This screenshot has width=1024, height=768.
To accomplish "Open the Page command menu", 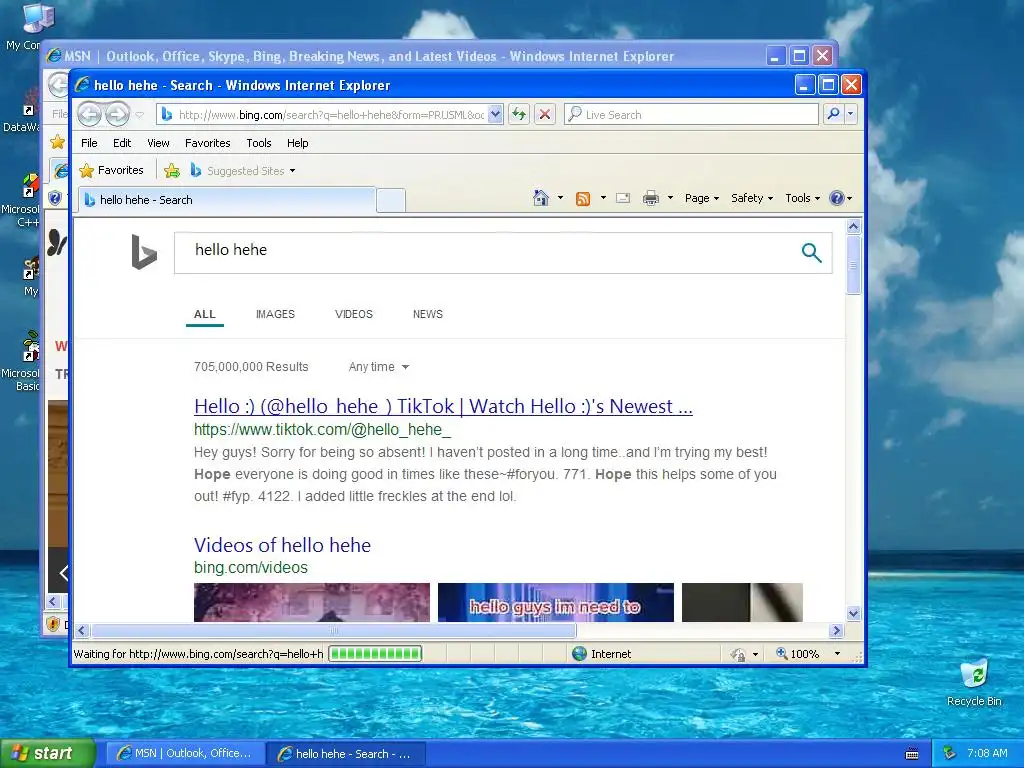I will point(701,198).
